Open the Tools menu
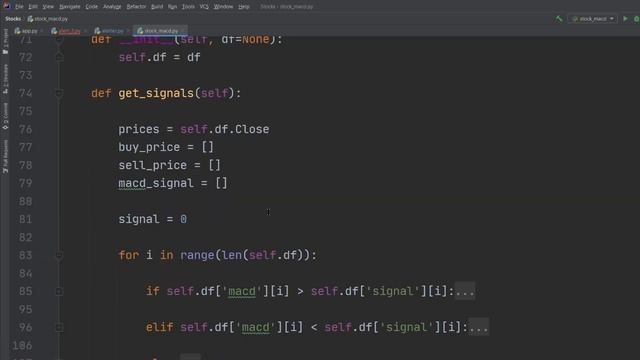Screen dimensions: 640x360 (188, 7)
